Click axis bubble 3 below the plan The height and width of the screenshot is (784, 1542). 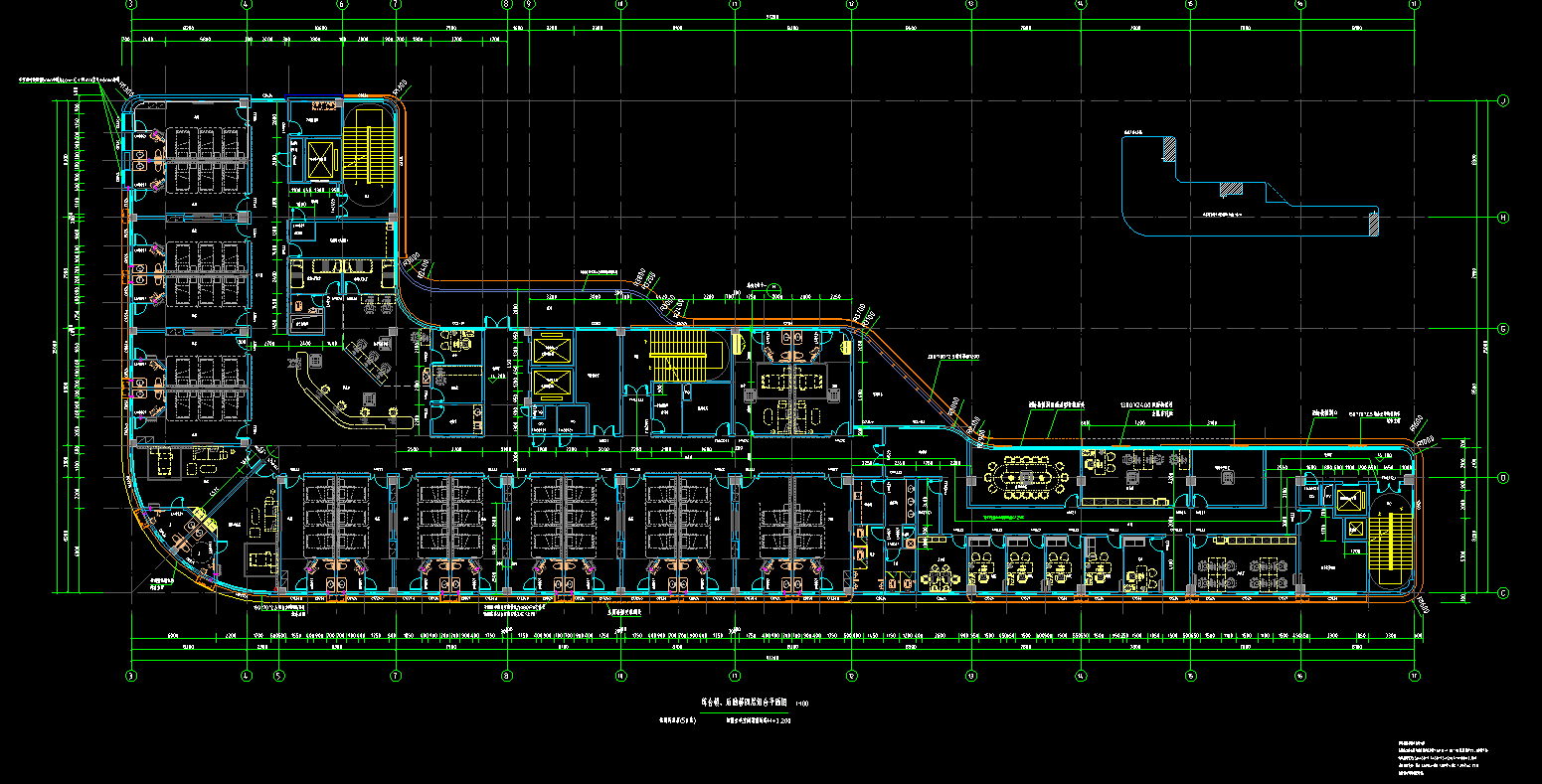click(130, 676)
